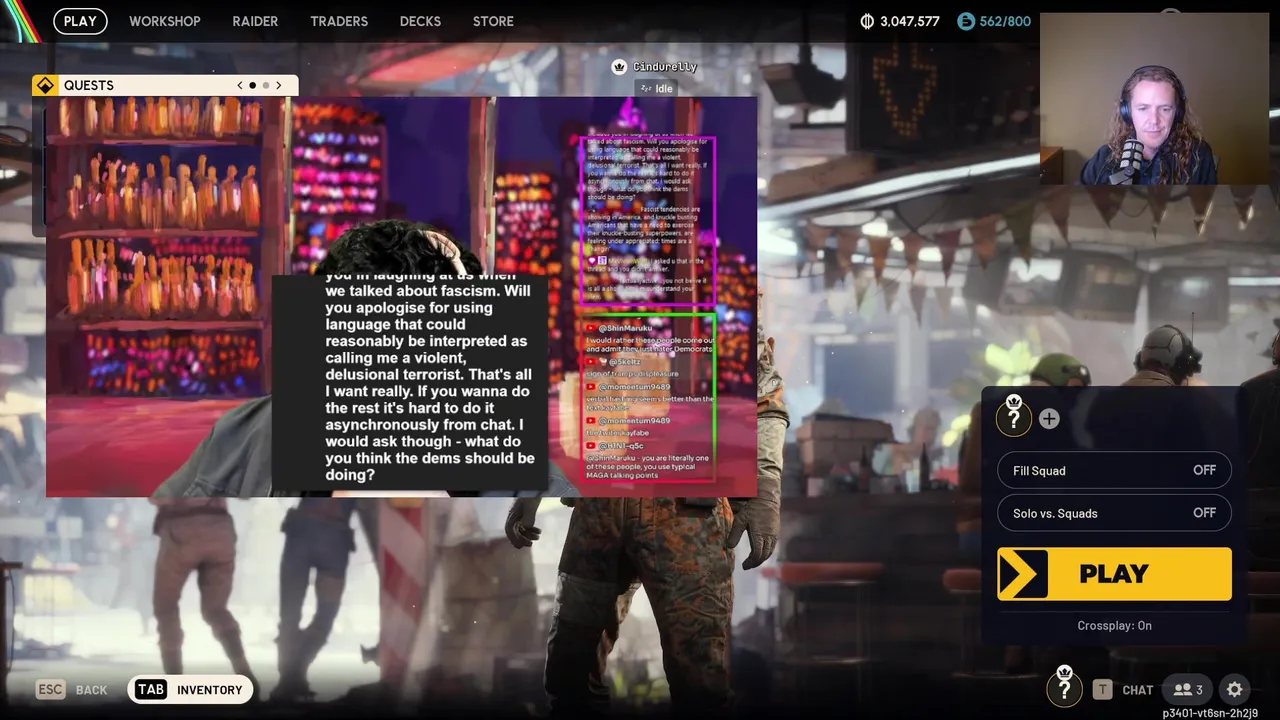Start matchmaking with yellow PLAY button

(1114, 574)
